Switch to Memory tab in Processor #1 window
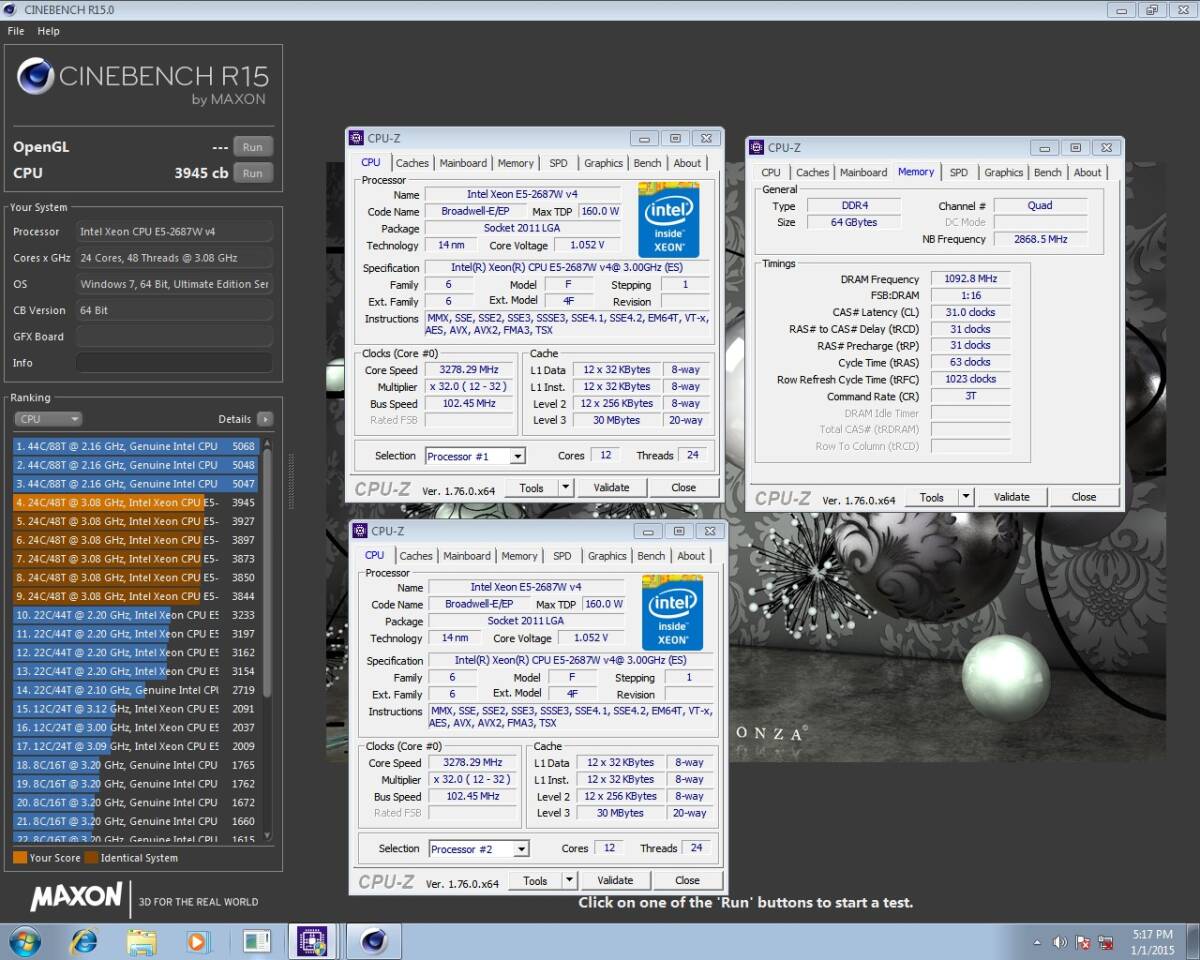The height and width of the screenshot is (960, 1200). [x=516, y=163]
